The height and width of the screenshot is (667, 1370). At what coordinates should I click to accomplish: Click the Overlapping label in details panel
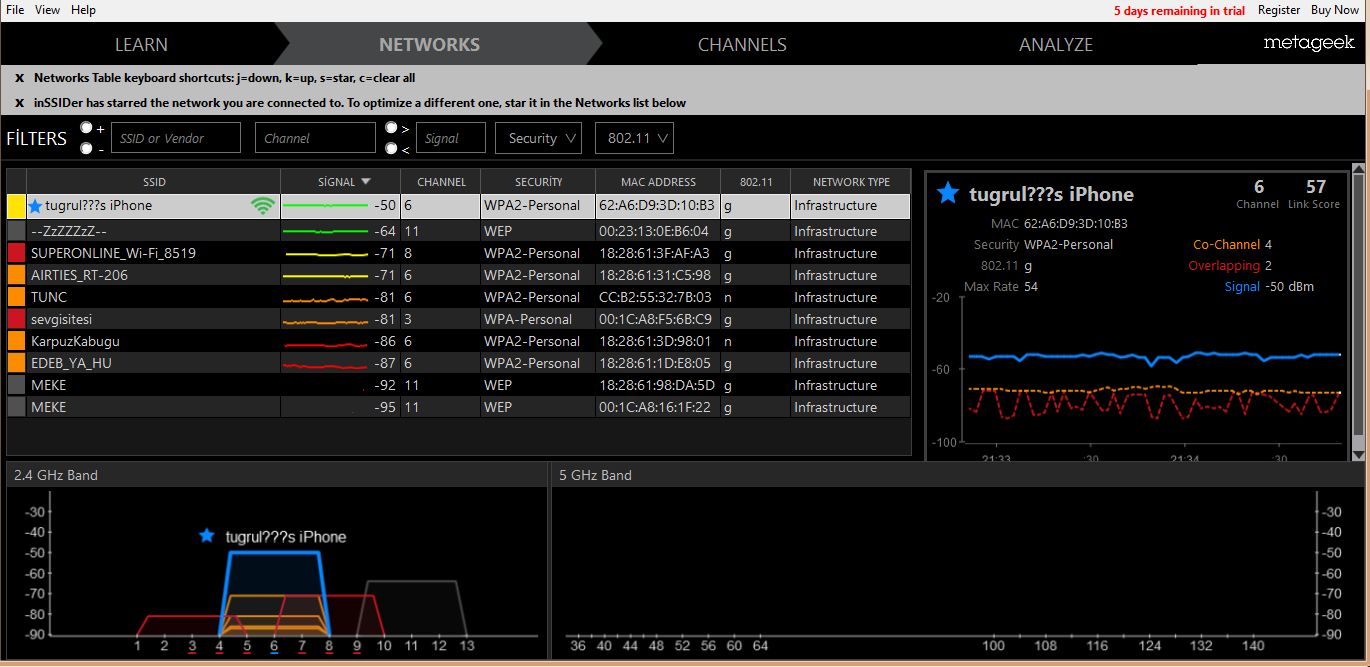1224,265
